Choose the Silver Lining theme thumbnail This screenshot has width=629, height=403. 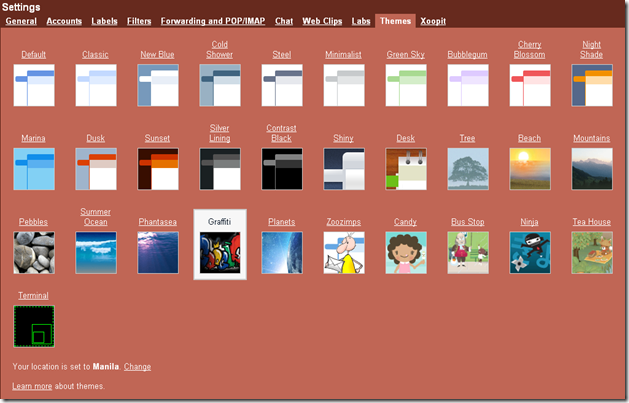coord(220,169)
